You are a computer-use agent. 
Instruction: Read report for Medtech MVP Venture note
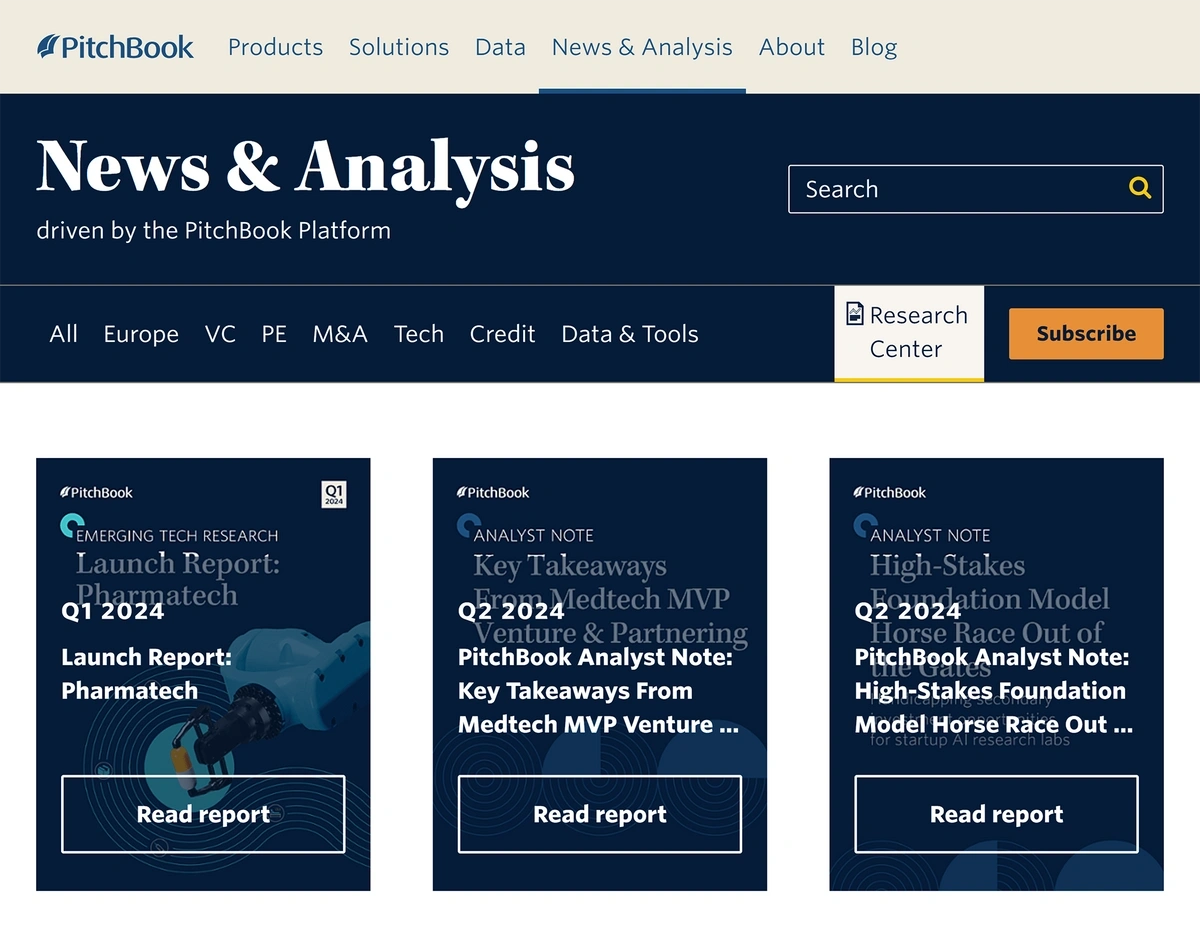[x=600, y=814]
